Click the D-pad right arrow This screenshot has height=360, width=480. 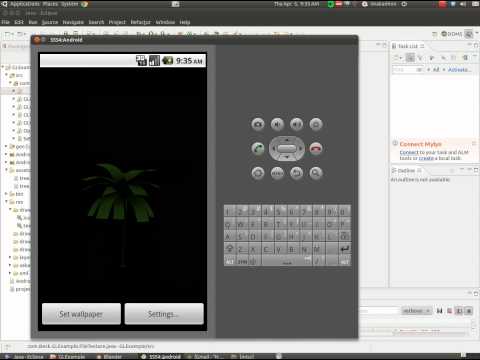[299, 148]
